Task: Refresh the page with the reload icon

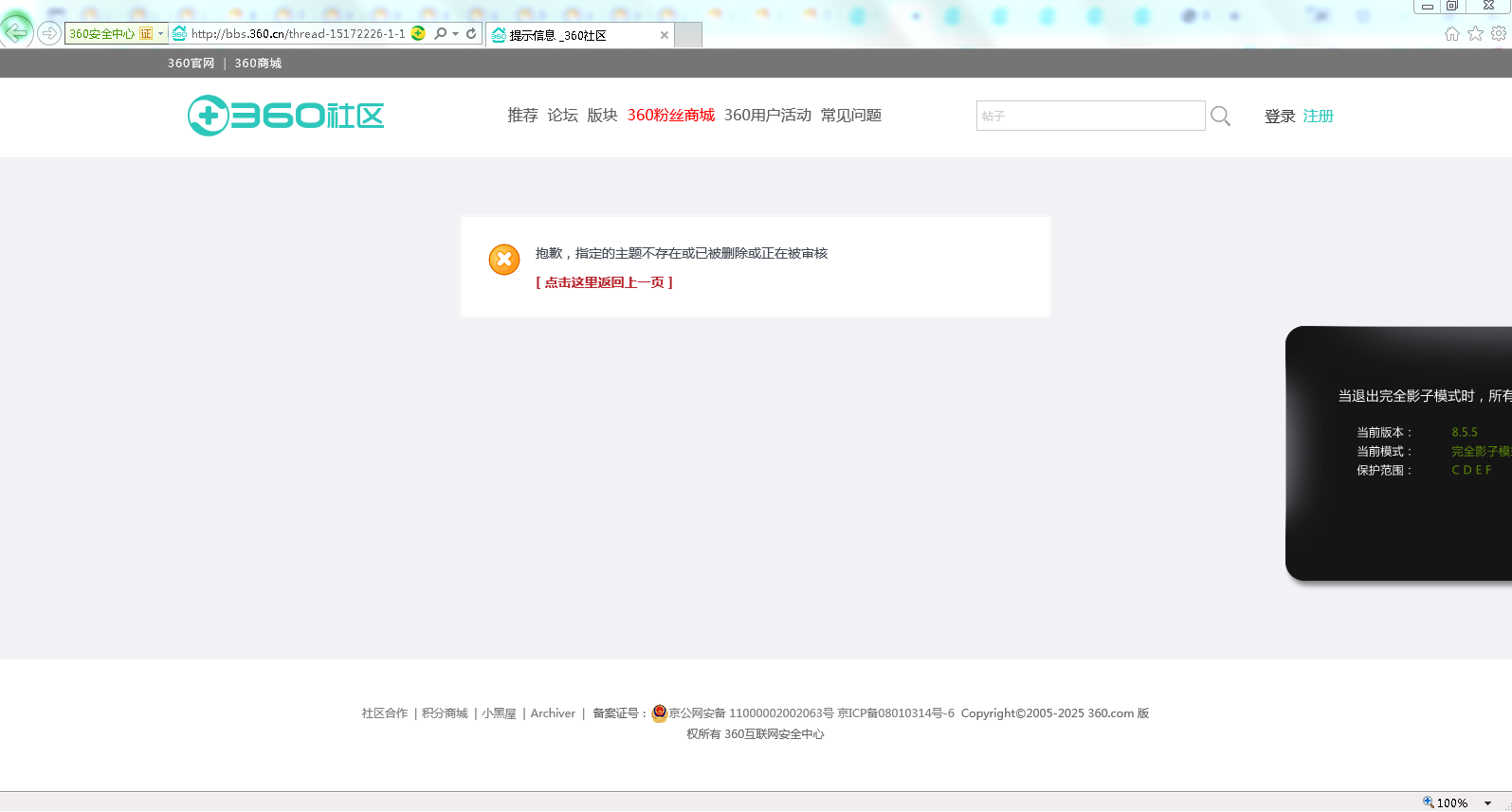Action: [471, 33]
